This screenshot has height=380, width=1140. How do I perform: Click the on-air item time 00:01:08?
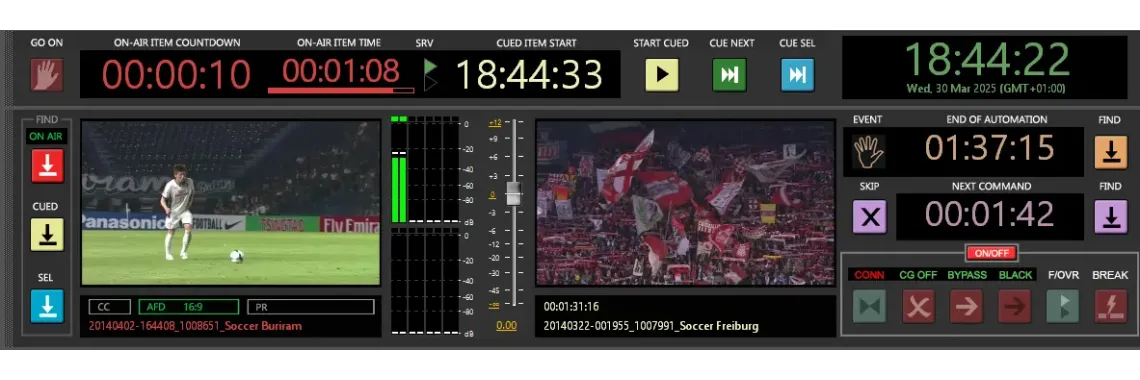[341, 71]
